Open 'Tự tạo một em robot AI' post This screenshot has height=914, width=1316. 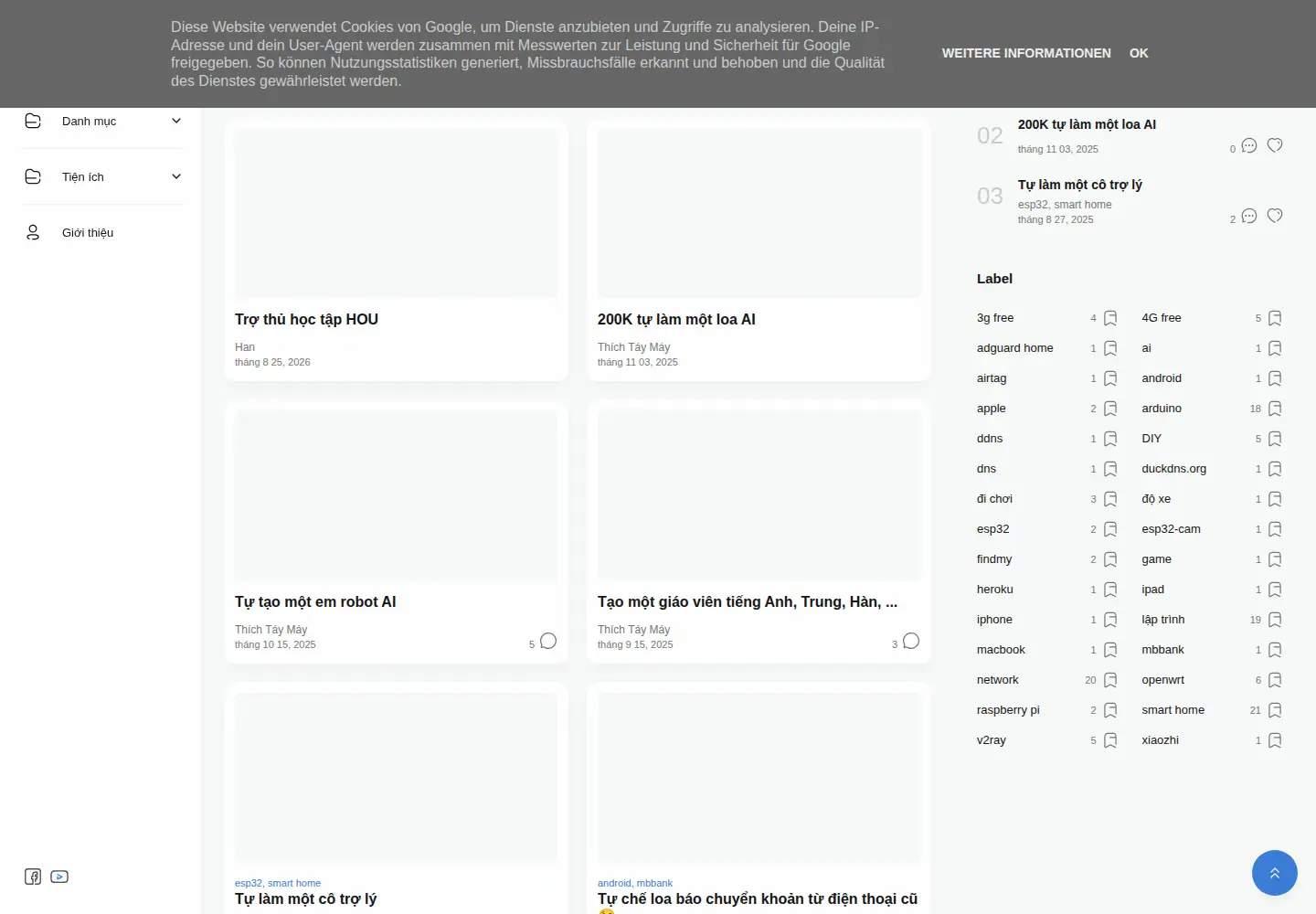315,601
